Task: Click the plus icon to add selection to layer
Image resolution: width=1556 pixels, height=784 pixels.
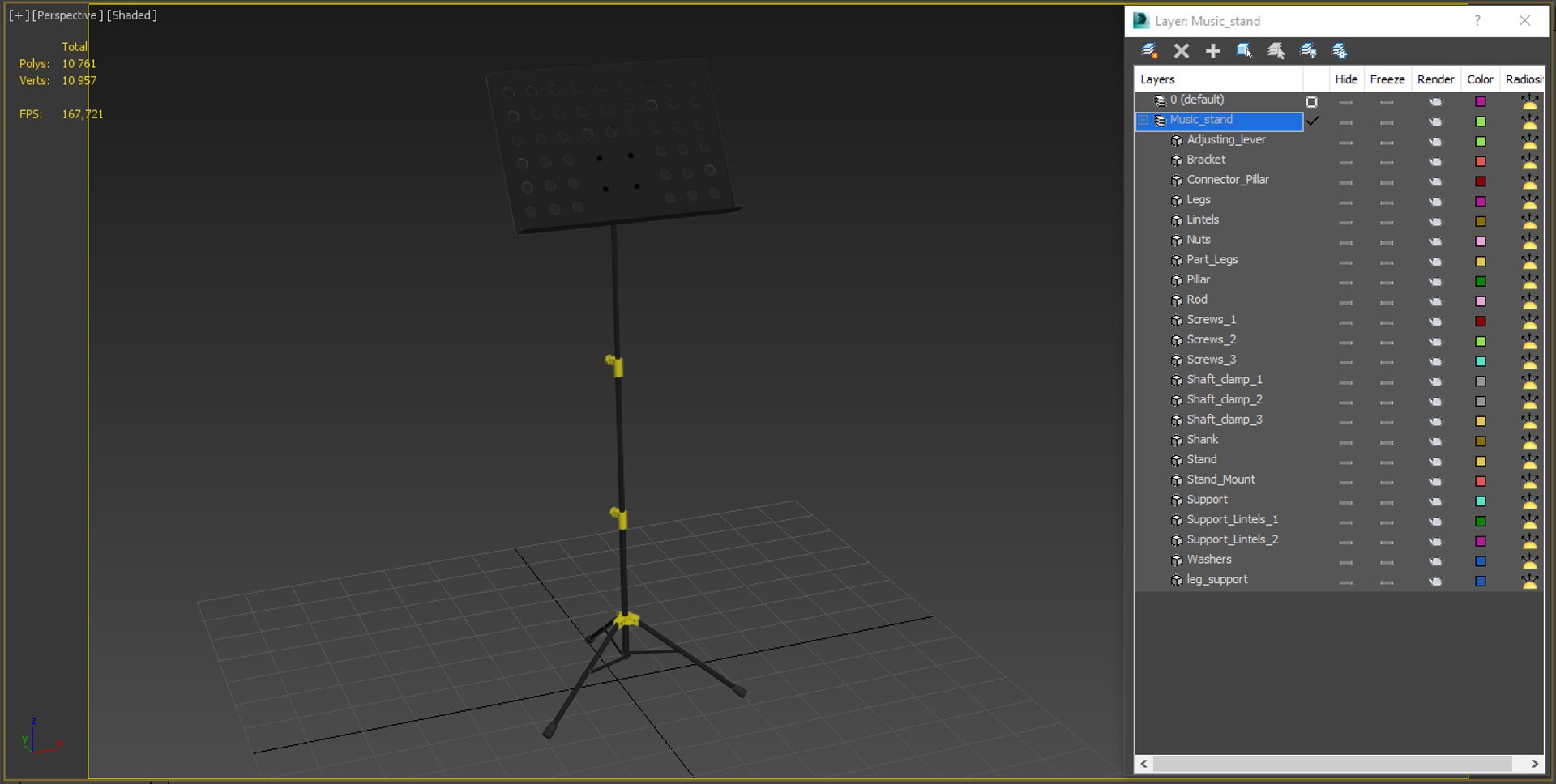Action: tap(1213, 51)
